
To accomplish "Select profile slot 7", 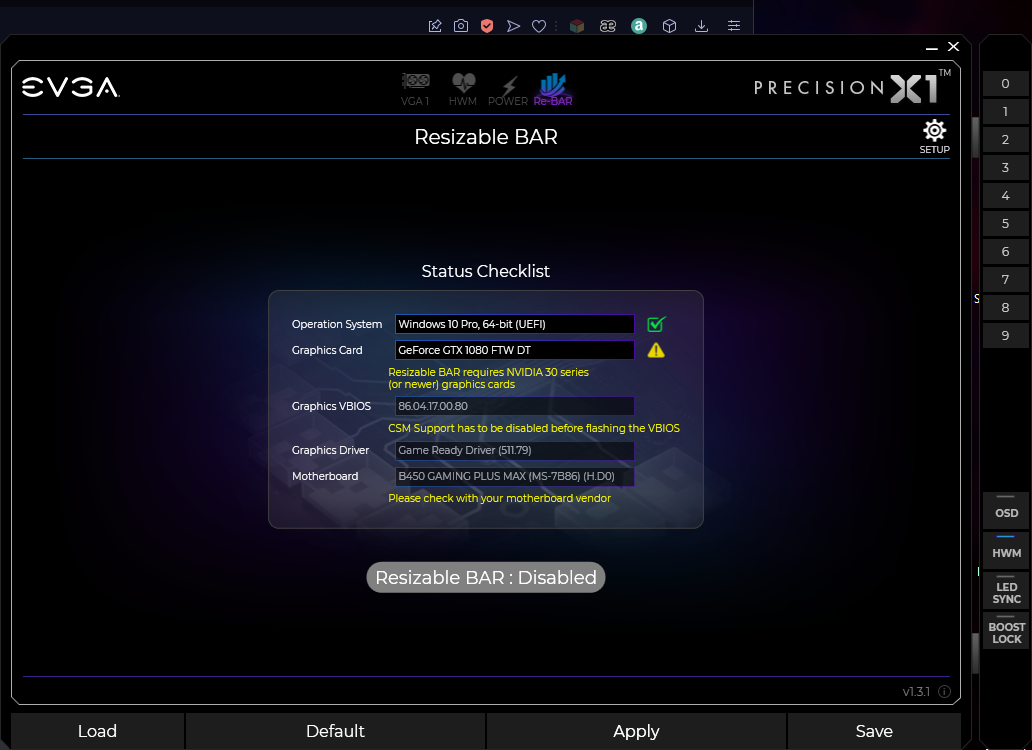I will [1006, 280].
